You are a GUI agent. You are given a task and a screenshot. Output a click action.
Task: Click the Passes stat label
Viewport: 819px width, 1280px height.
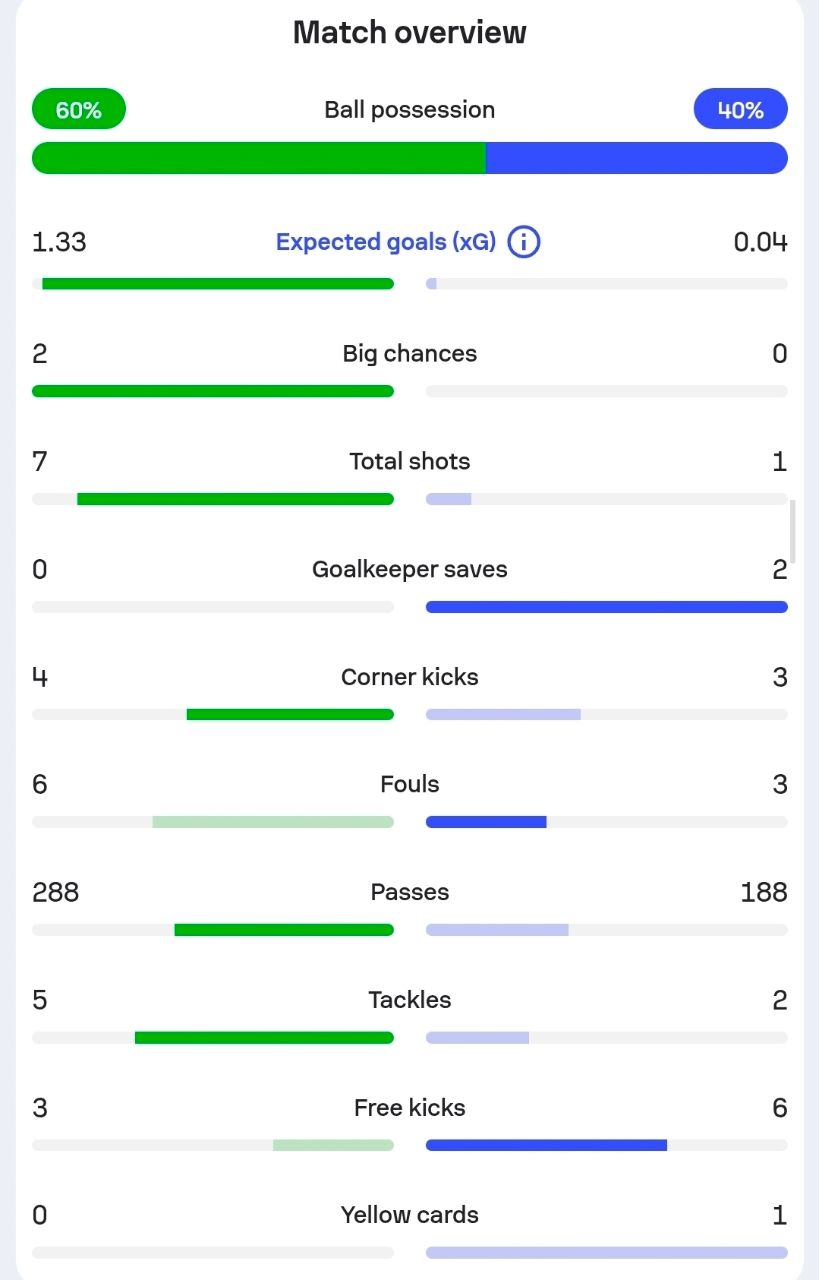click(x=409, y=892)
